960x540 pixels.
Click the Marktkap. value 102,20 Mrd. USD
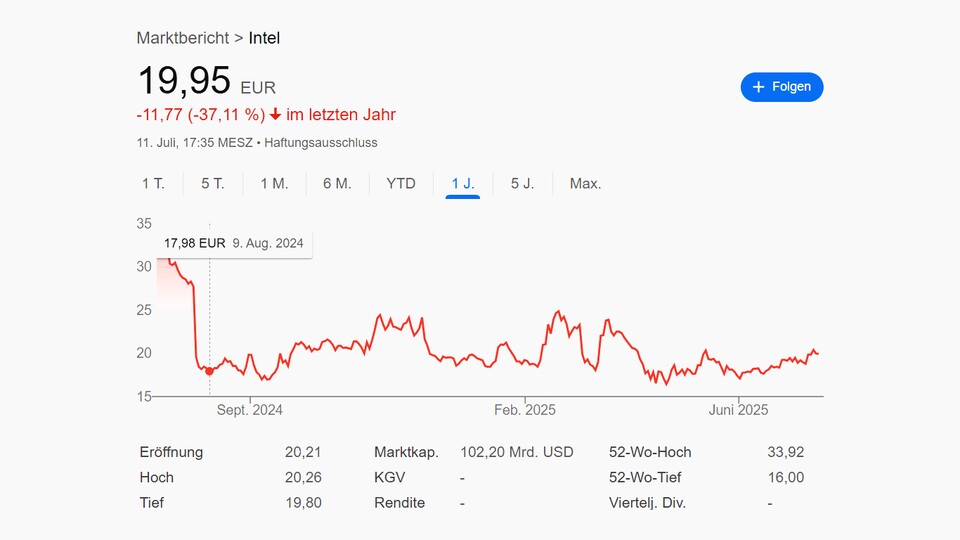pyautogui.click(x=517, y=452)
